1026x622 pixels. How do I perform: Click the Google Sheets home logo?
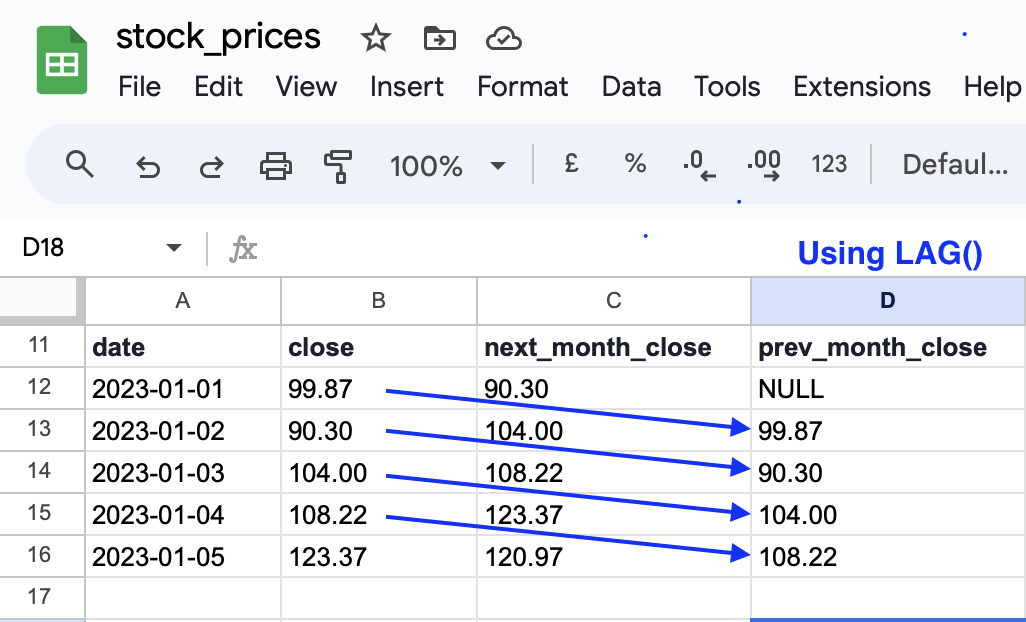click(61, 61)
